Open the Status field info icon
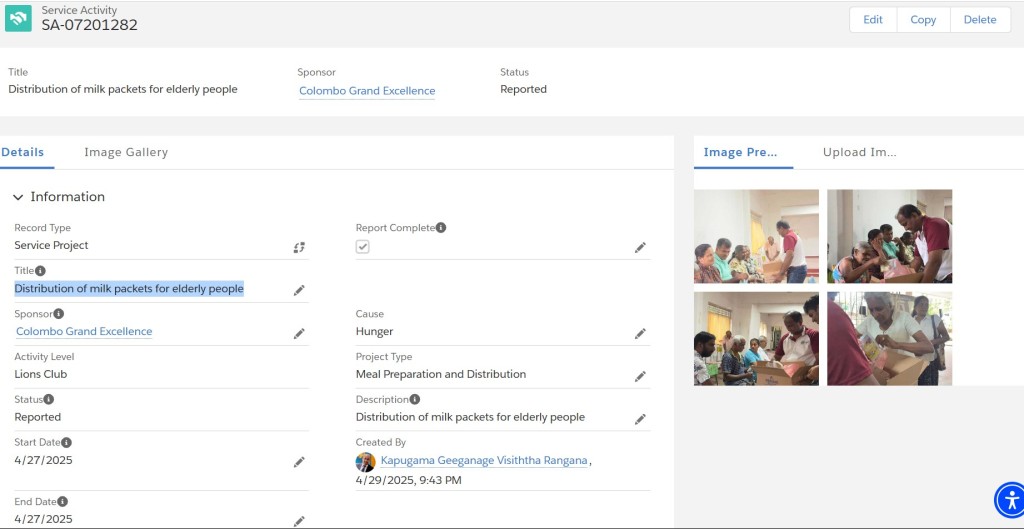Screen dimensions: 1024x529 pyautogui.click(x=48, y=399)
